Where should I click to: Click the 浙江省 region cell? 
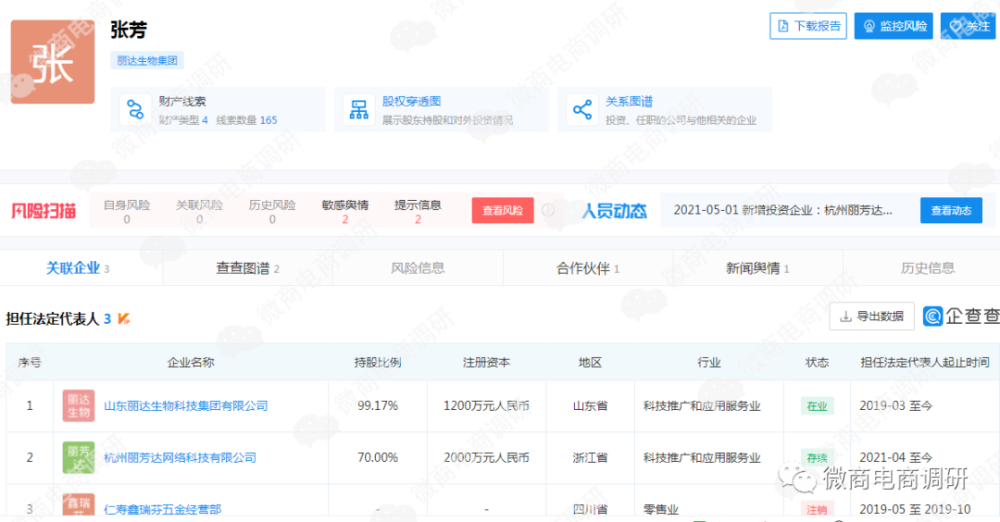590,458
